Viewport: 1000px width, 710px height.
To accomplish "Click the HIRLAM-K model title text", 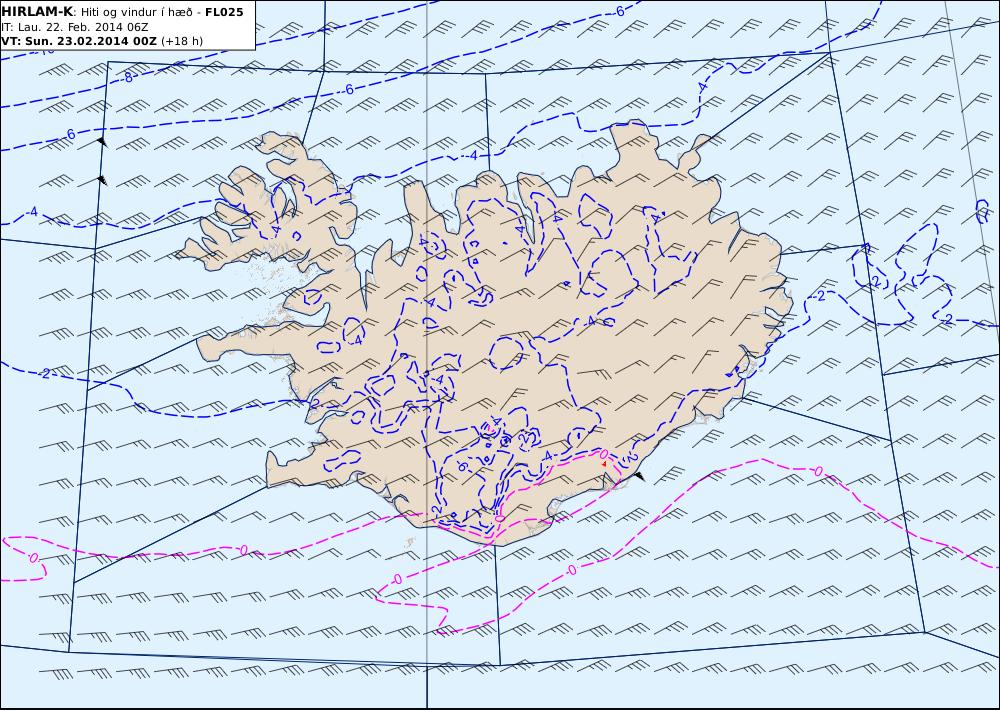I will 37,11.
